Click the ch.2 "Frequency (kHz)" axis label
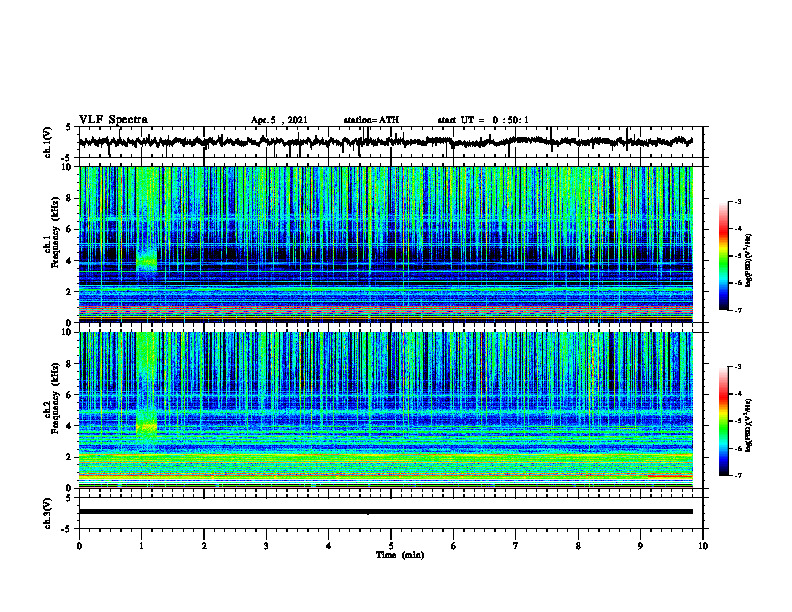 tap(55, 398)
